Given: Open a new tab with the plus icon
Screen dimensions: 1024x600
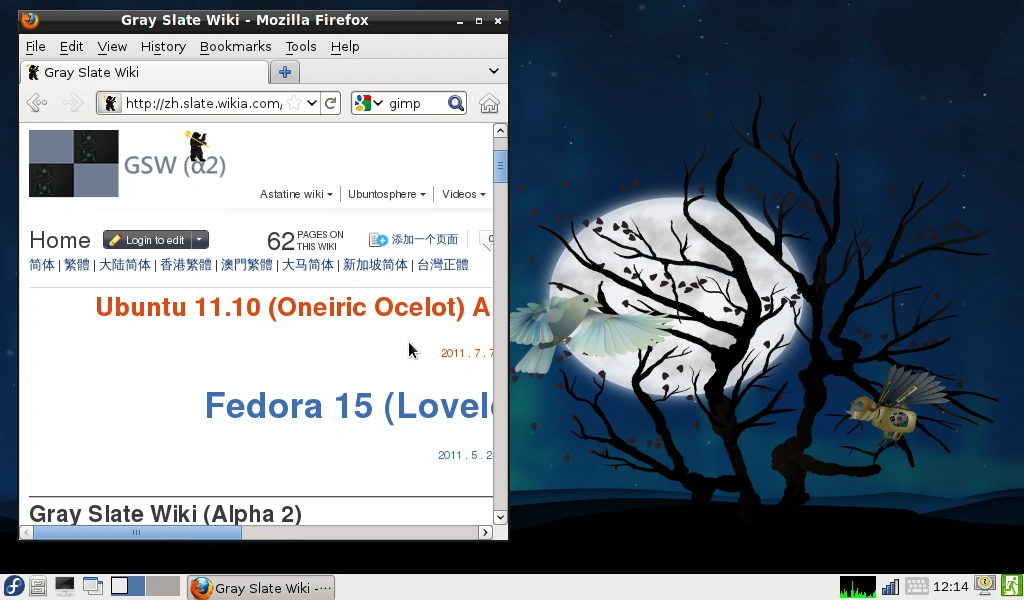Looking at the screenshot, I should (284, 72).
